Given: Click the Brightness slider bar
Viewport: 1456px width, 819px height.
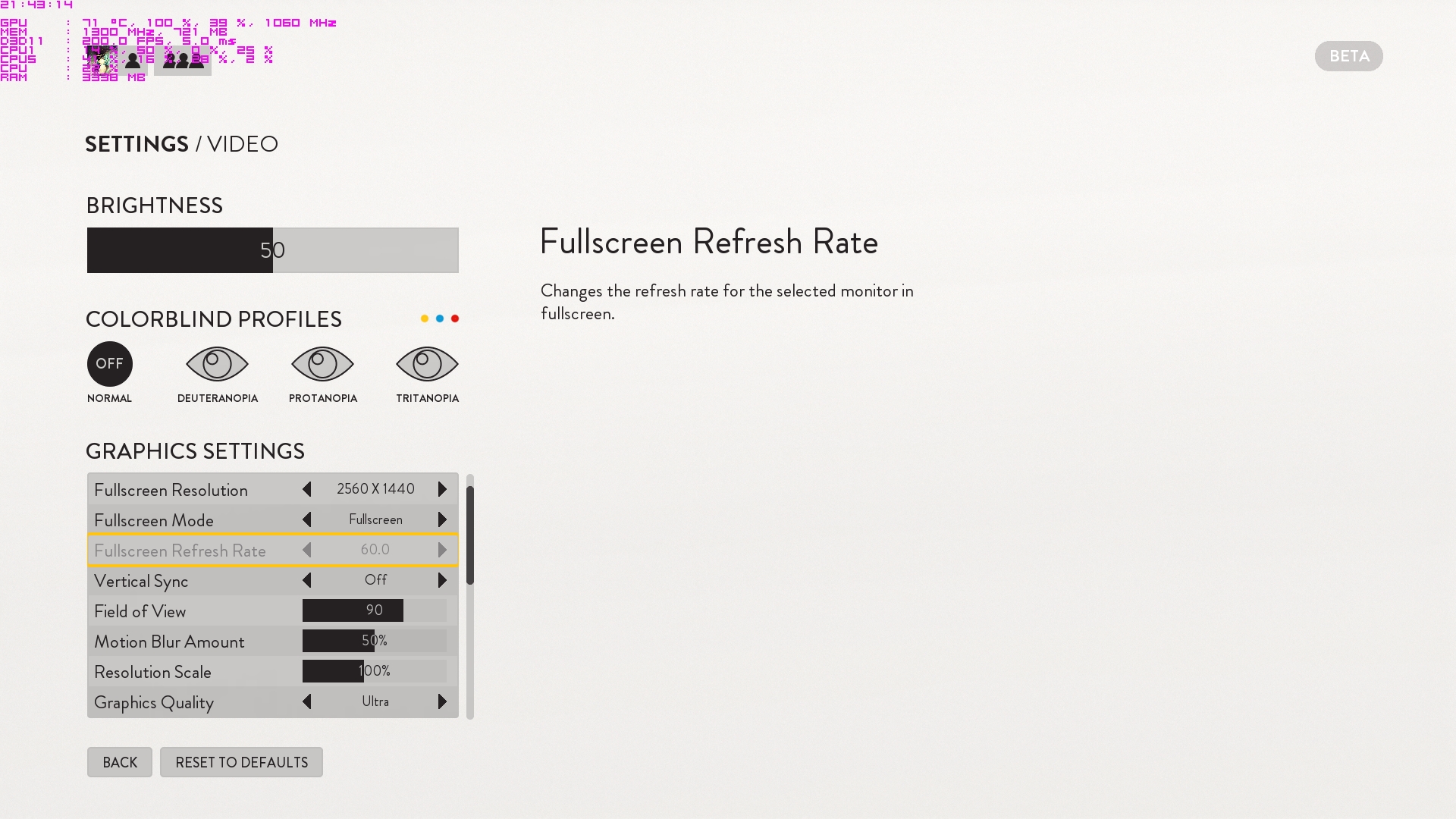Looking at the screenshot, I should [273, 250].
